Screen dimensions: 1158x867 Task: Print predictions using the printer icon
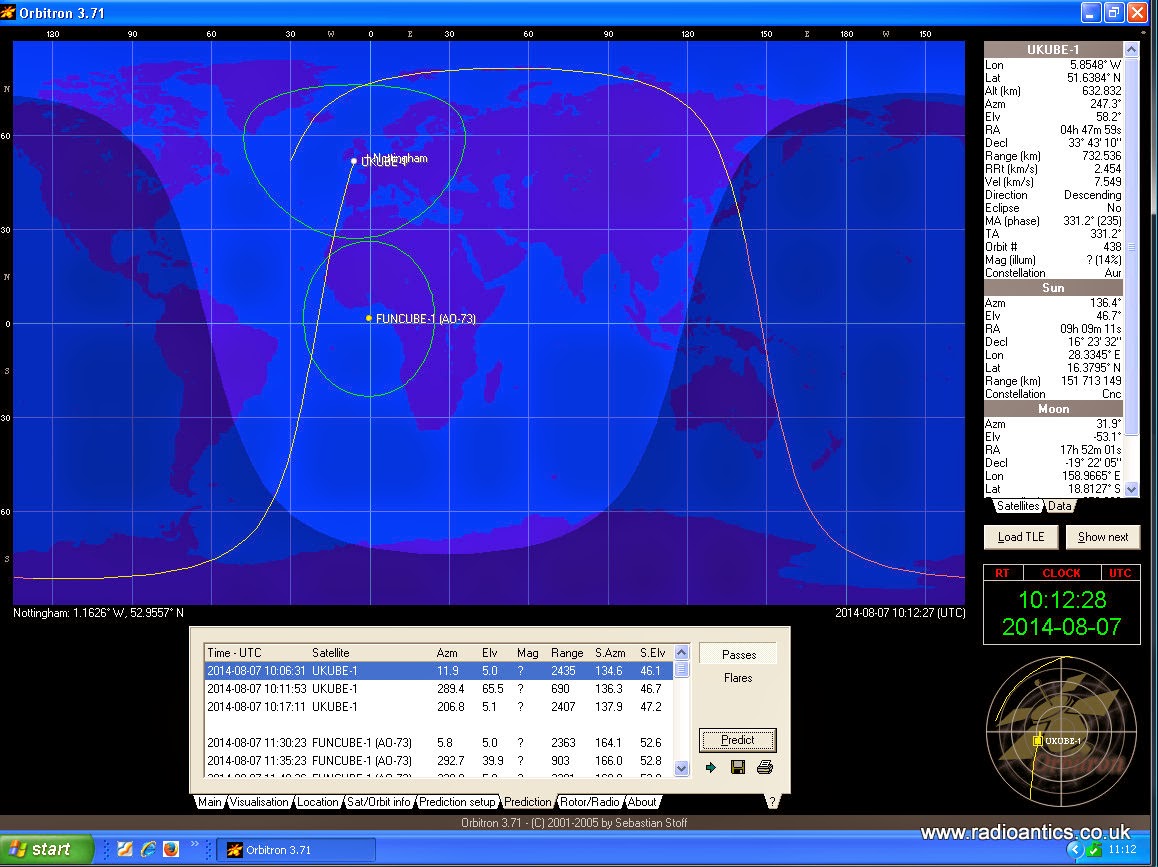click(x=765, y=768)
